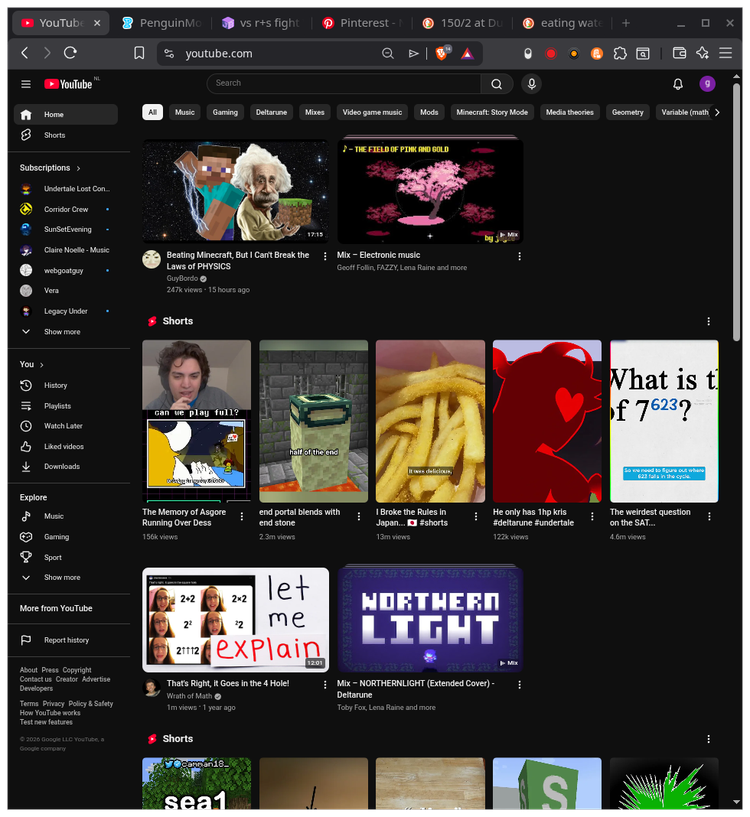Open Liked videos in the sidebar

click(x=66, y=447)
